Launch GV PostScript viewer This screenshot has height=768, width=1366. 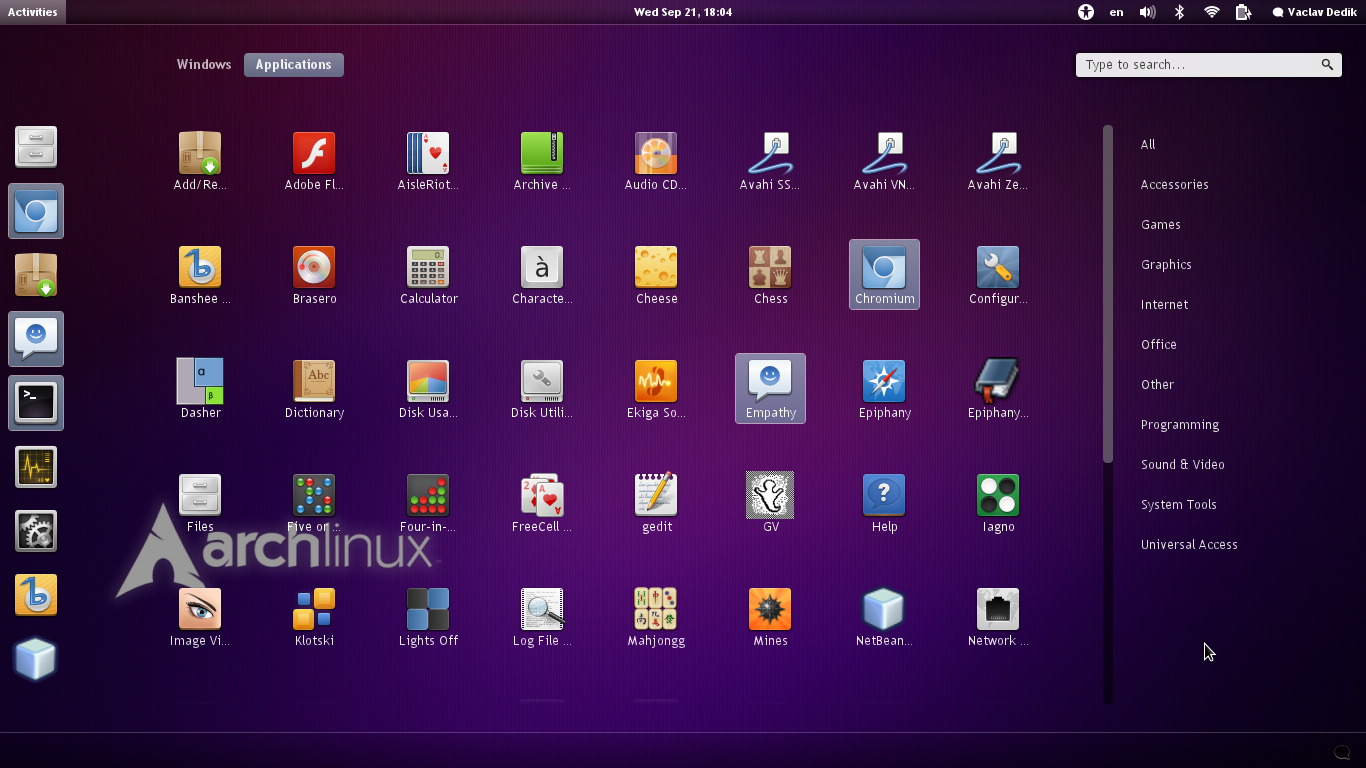pyautogui.click(x=770, y=503)
